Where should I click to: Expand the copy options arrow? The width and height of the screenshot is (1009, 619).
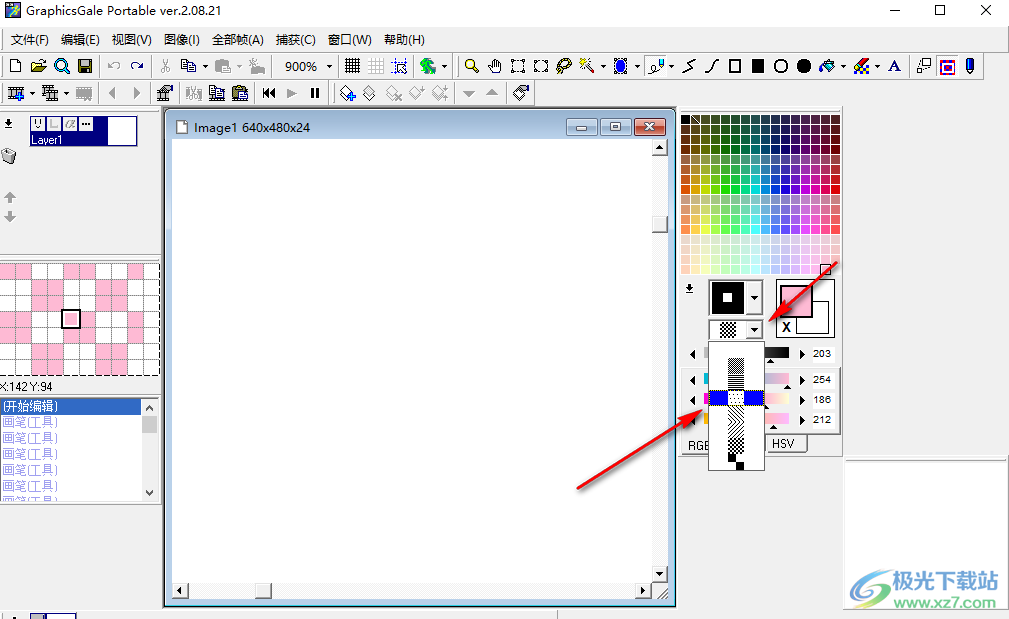205,66
